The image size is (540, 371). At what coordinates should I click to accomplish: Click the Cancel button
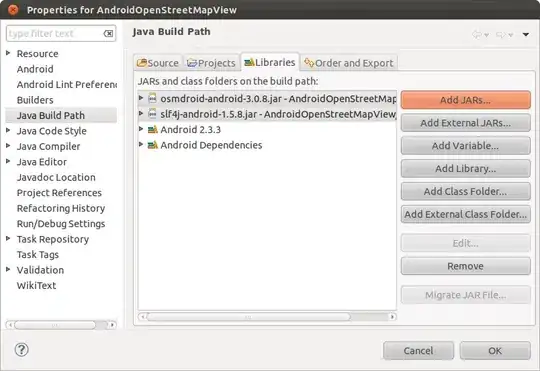point(418,351)
